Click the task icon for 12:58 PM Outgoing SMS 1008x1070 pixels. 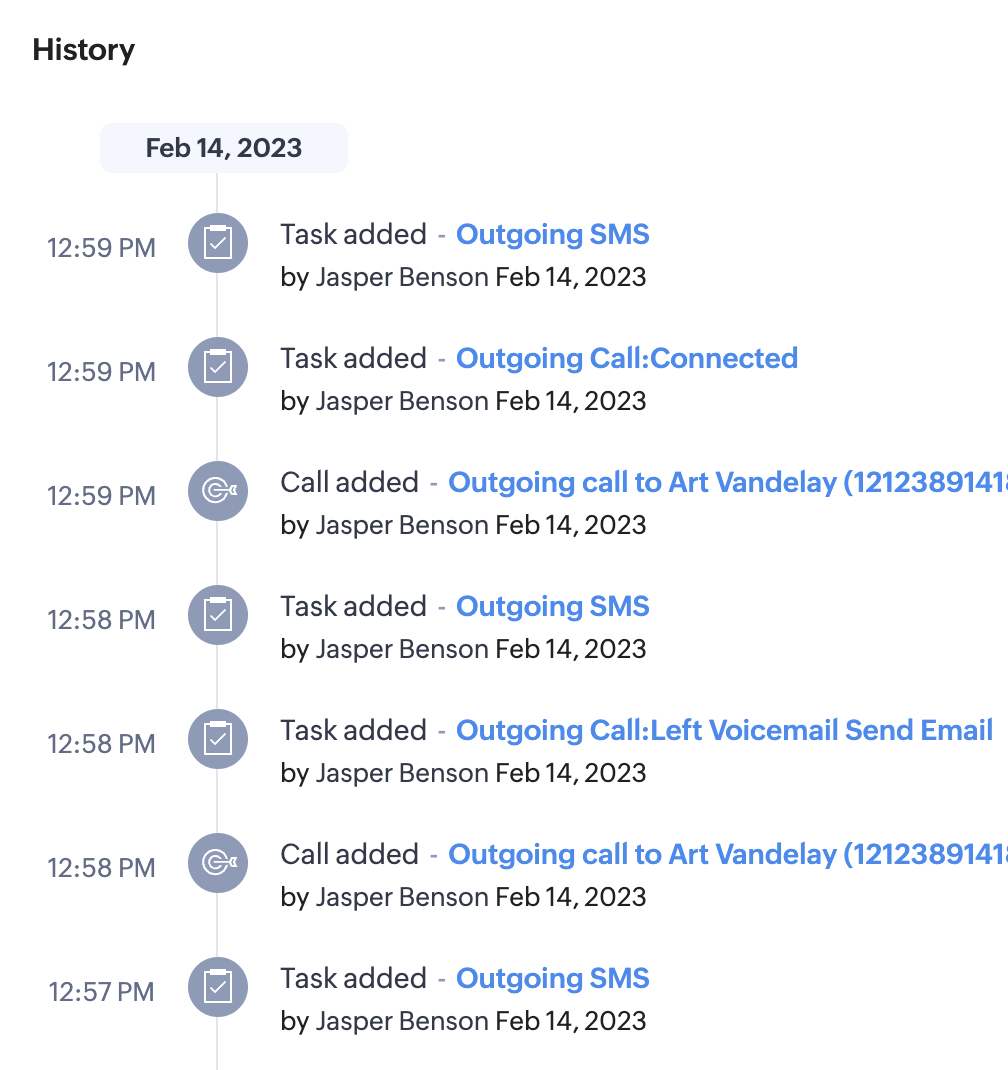218,615
